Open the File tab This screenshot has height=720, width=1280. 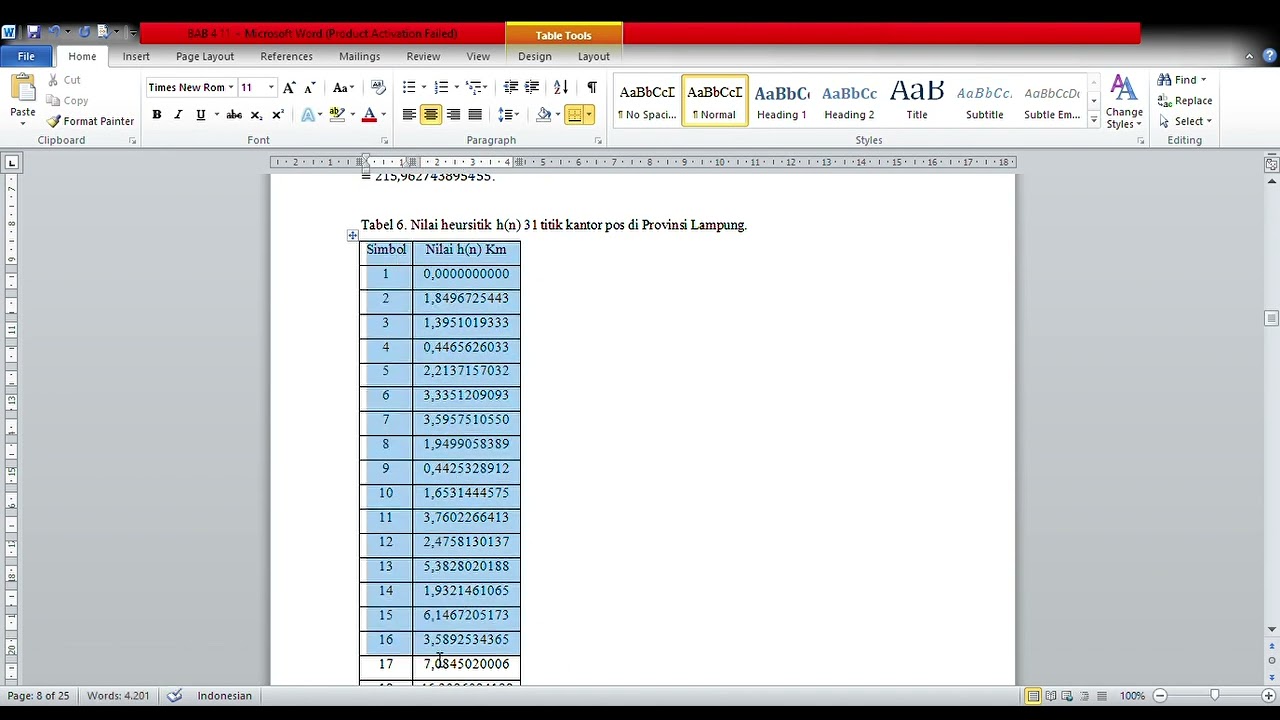(26, 56)
